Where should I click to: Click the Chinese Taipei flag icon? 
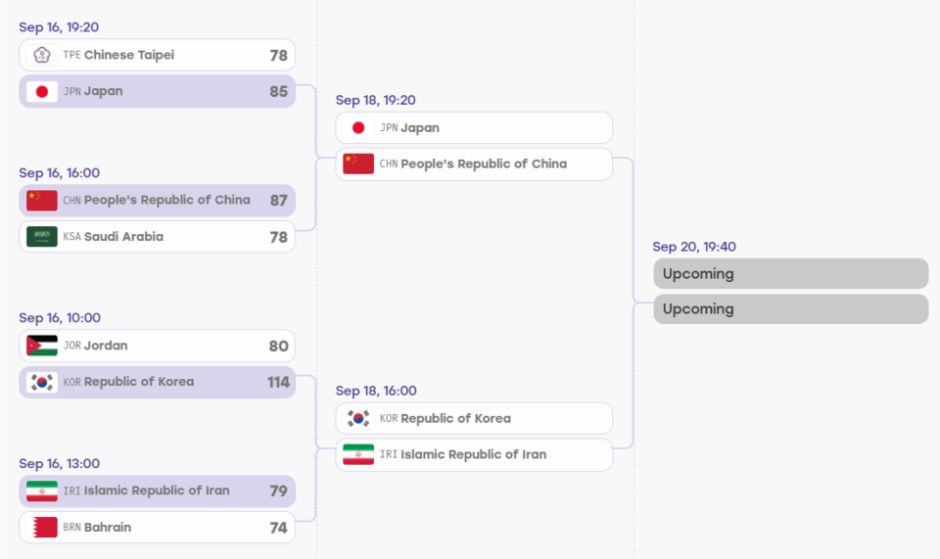[x=42, y=55]
